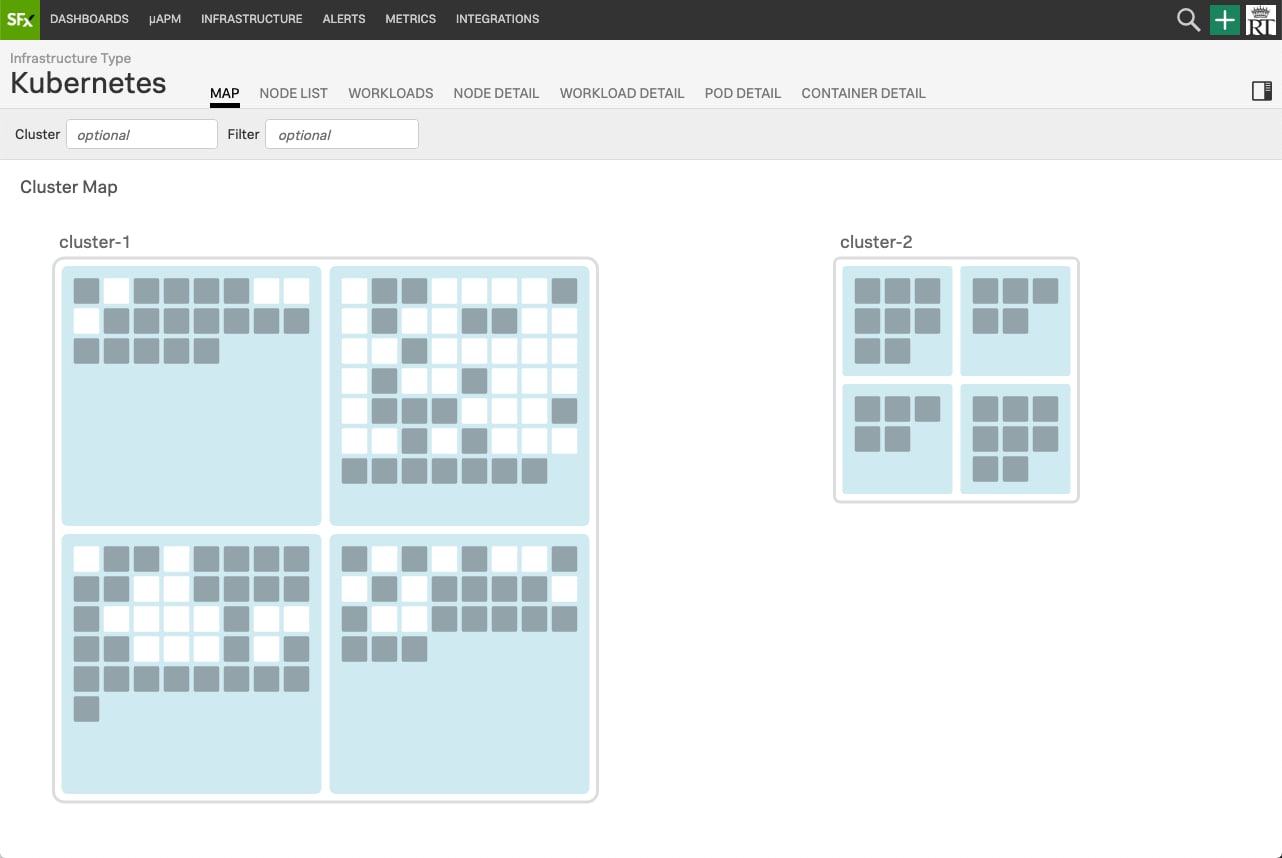Click the cluster-1 label
The height and width of the screenshot is (858, 1282).
click(94, 242)
